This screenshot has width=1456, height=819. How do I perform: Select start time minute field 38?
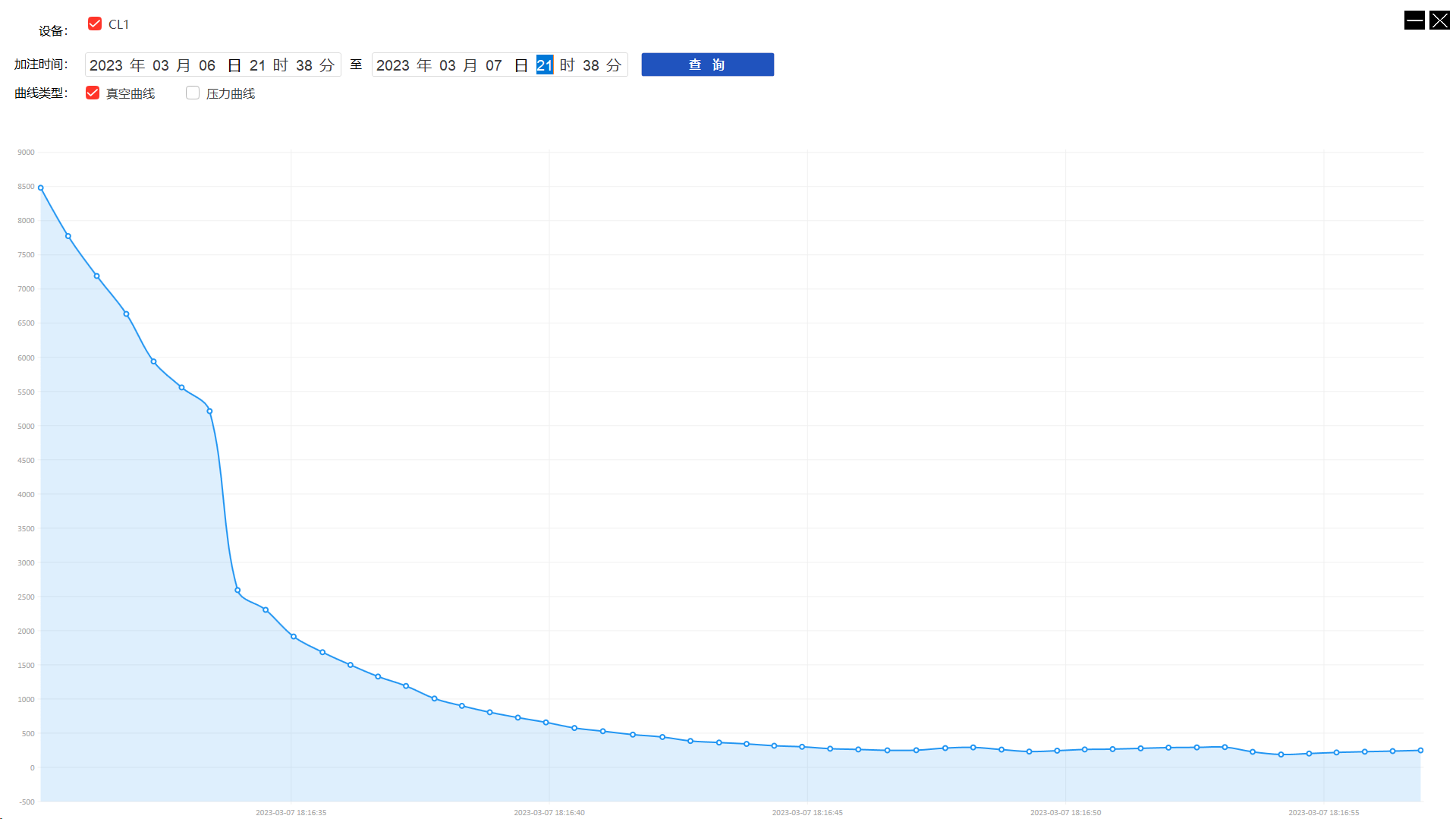(304, 65)
